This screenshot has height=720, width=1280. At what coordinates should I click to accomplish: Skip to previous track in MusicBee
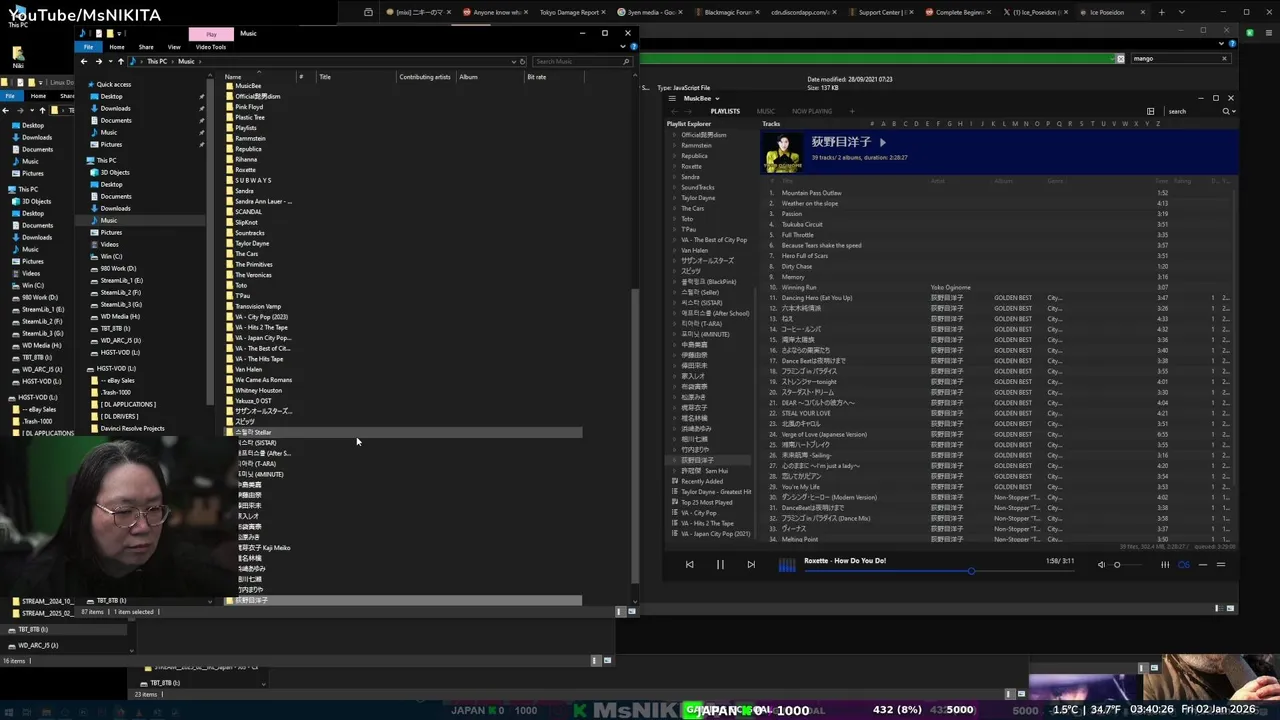pyautogui.click(x=689, y=565)
